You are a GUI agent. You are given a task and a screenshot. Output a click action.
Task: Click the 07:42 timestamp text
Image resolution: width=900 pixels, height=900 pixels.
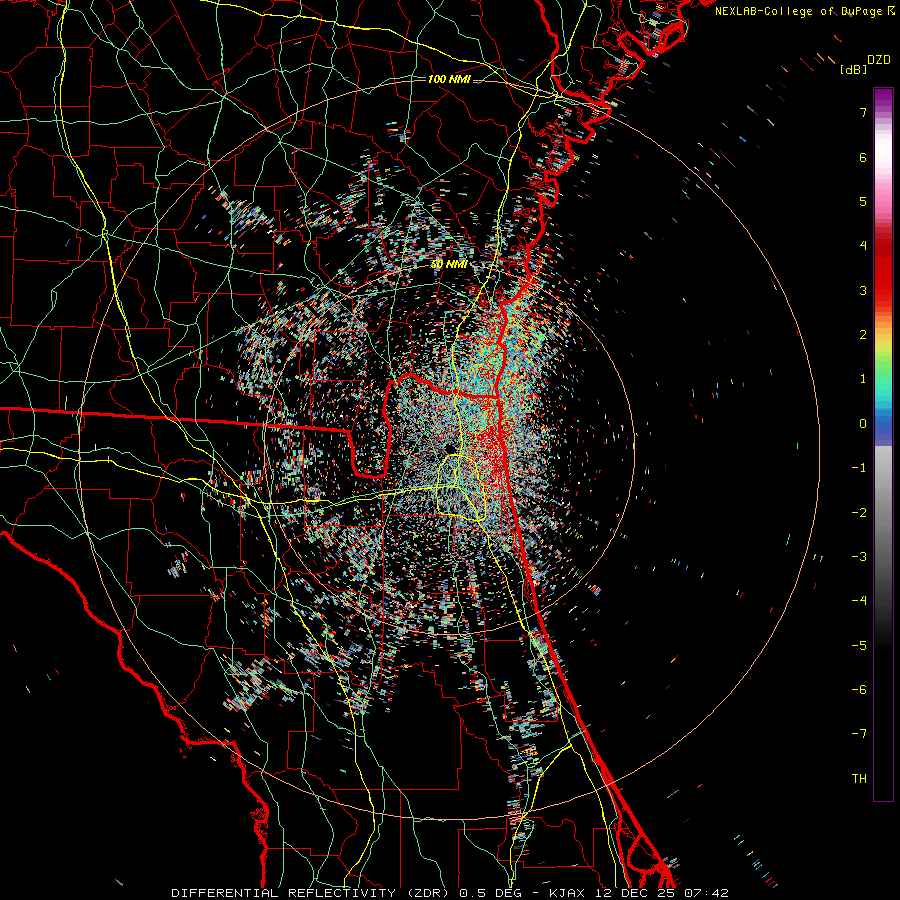(x=705, y=893)
